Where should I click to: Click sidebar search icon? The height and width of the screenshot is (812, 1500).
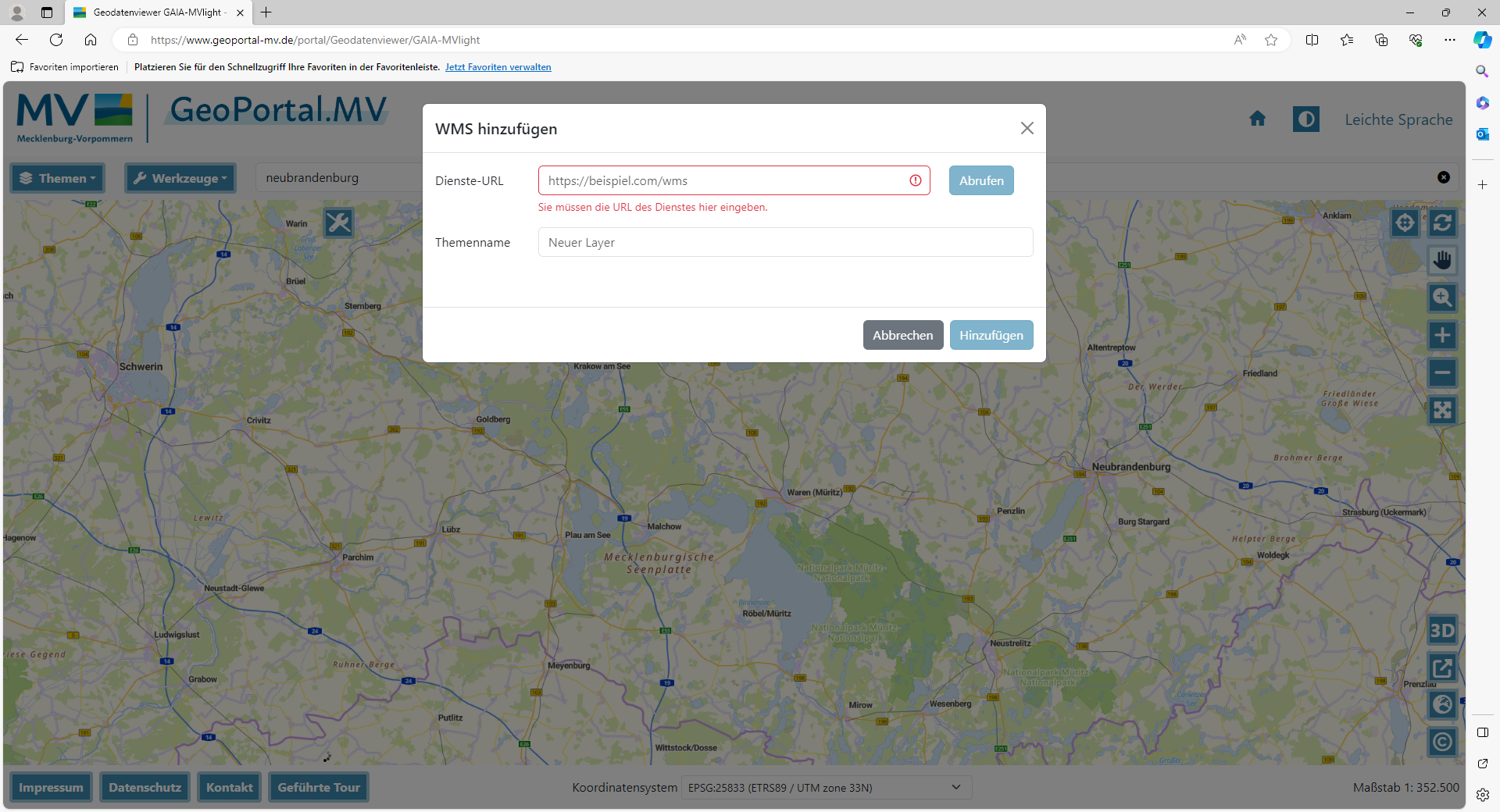[1482, 72]
